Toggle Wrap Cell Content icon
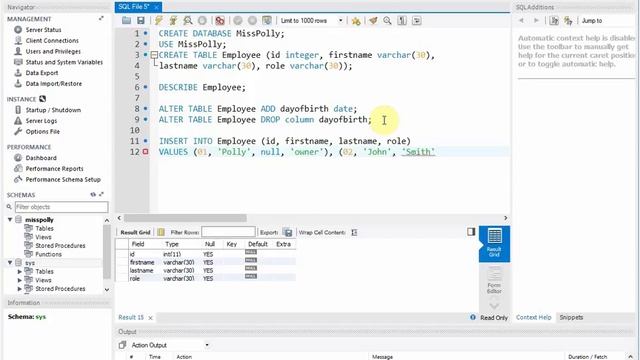640x360 pixels. tap(354, 232)
